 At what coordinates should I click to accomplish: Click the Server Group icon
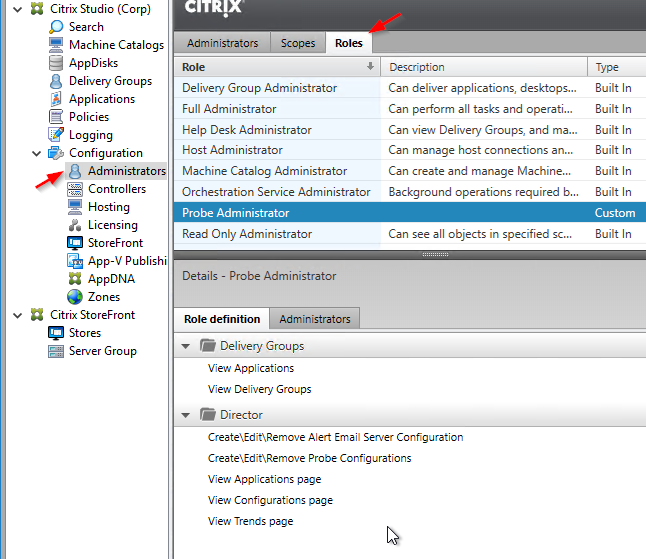click(56, 351)
